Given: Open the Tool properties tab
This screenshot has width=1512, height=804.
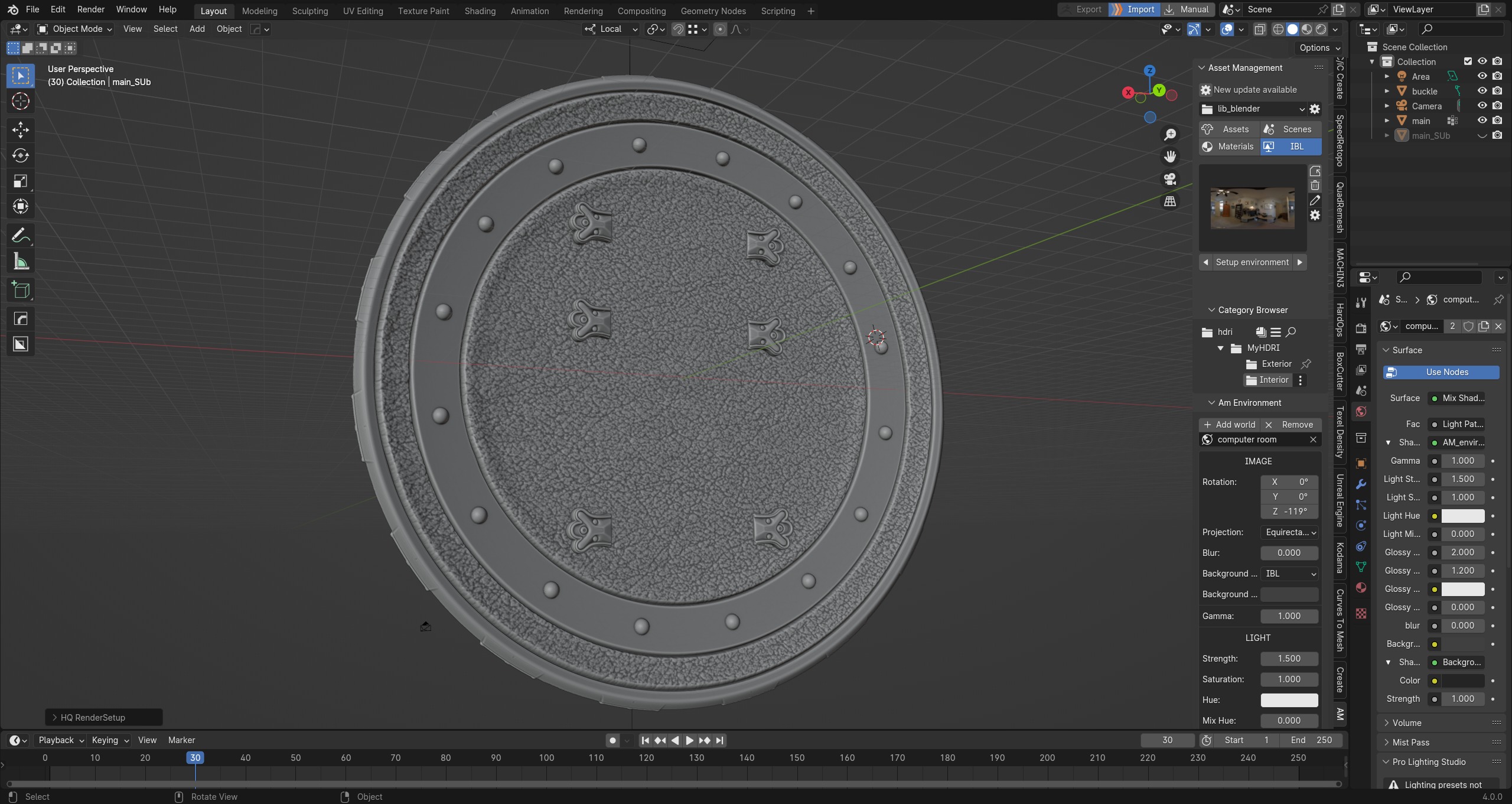Looking at the screenshot, I should 1361,302.
